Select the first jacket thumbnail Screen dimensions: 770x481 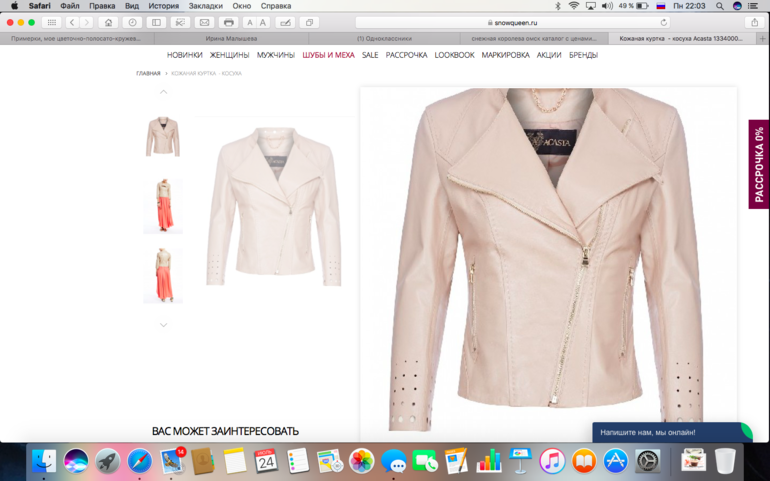point(163,137)
